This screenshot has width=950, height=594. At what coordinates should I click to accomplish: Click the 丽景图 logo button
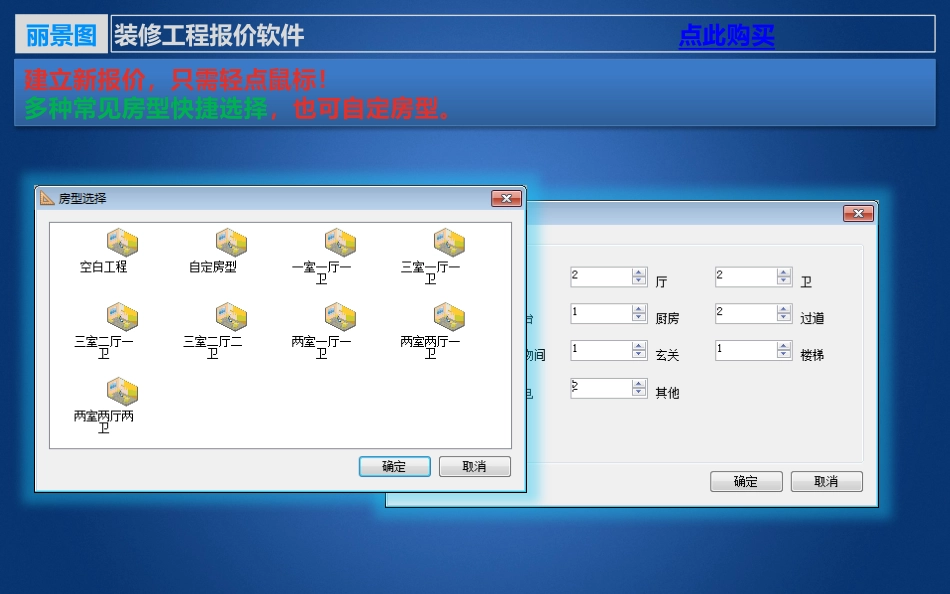point(61,35)
